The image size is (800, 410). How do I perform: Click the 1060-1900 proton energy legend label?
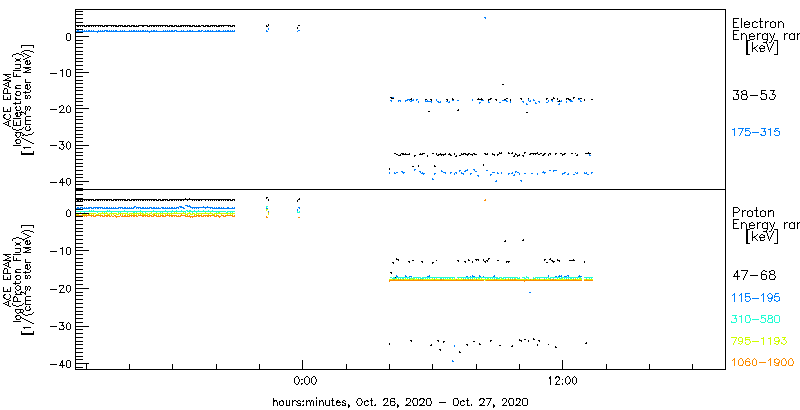coord(762,363)
